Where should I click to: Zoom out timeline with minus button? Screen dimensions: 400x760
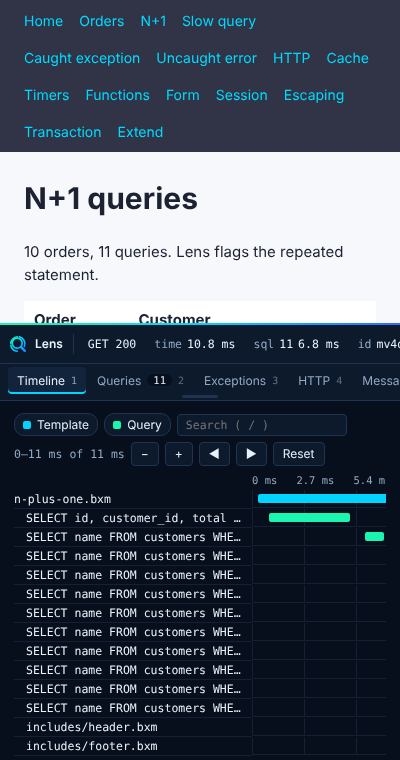coord(145,454)
